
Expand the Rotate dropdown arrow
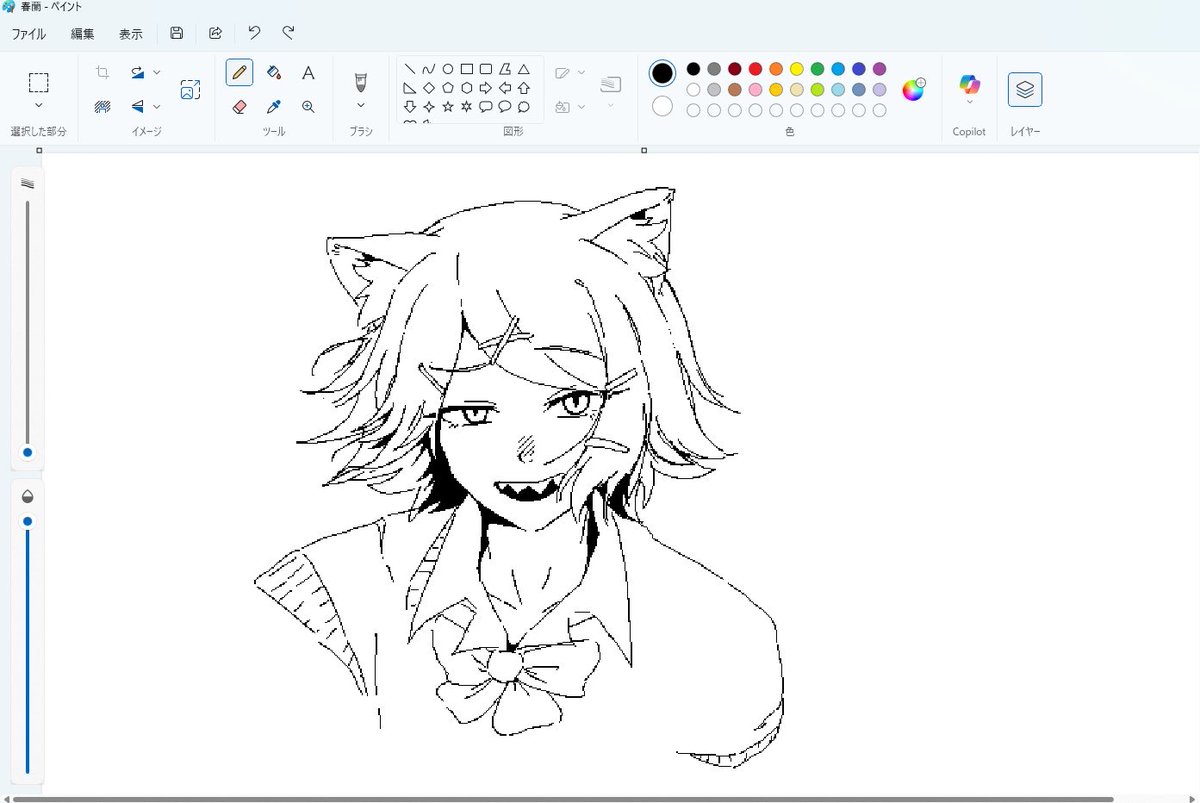pyautogui.click(x=157, y=72)
